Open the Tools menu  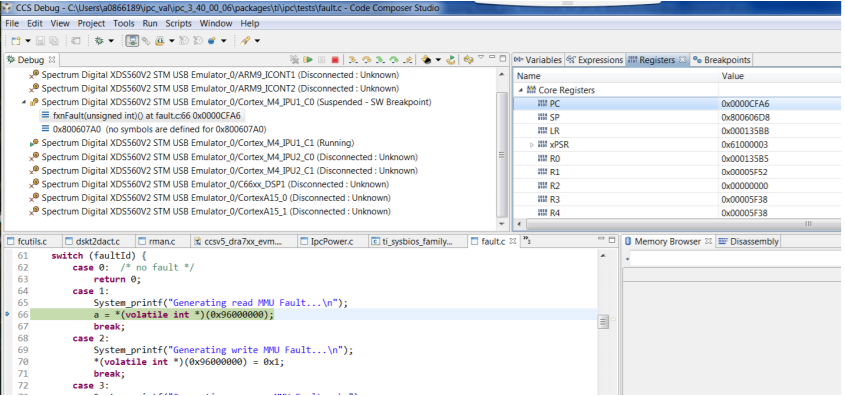click(x=123, y=24)
